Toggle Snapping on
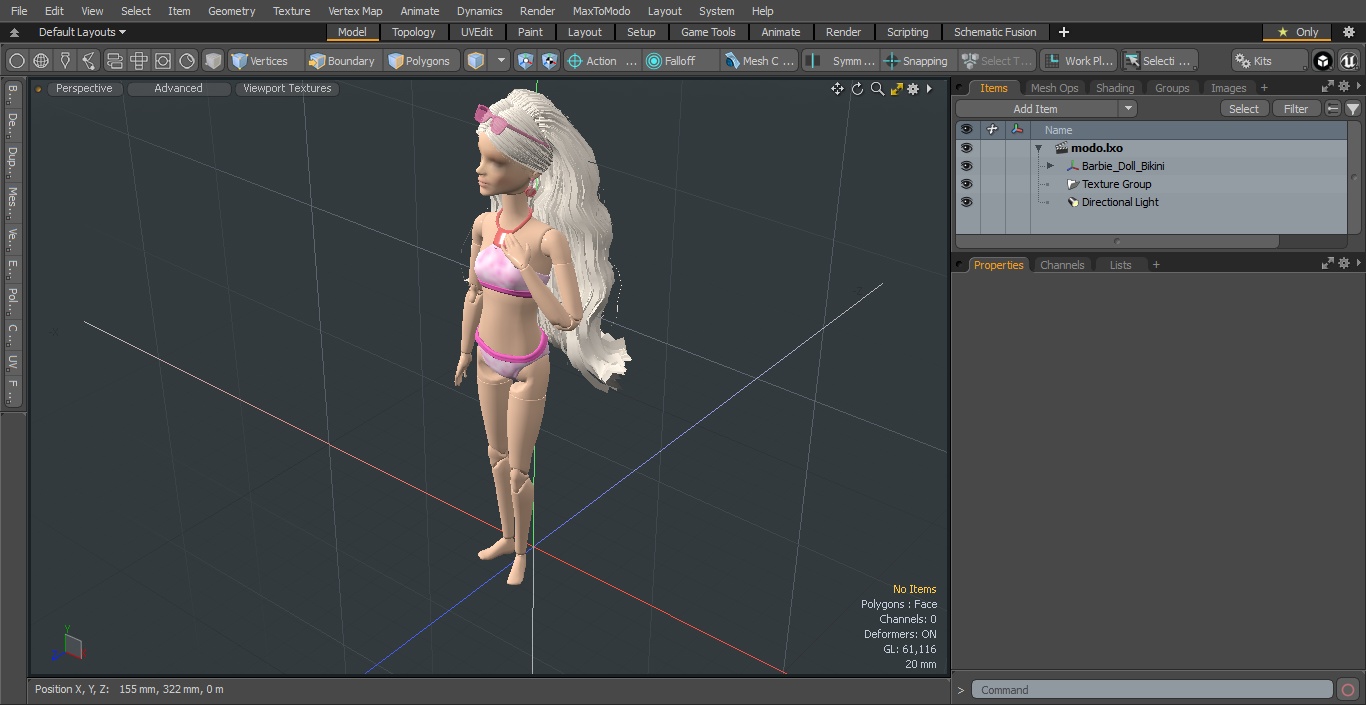Image resolution: width=1366 pixels, height=705 pixels. coord(916,61)
